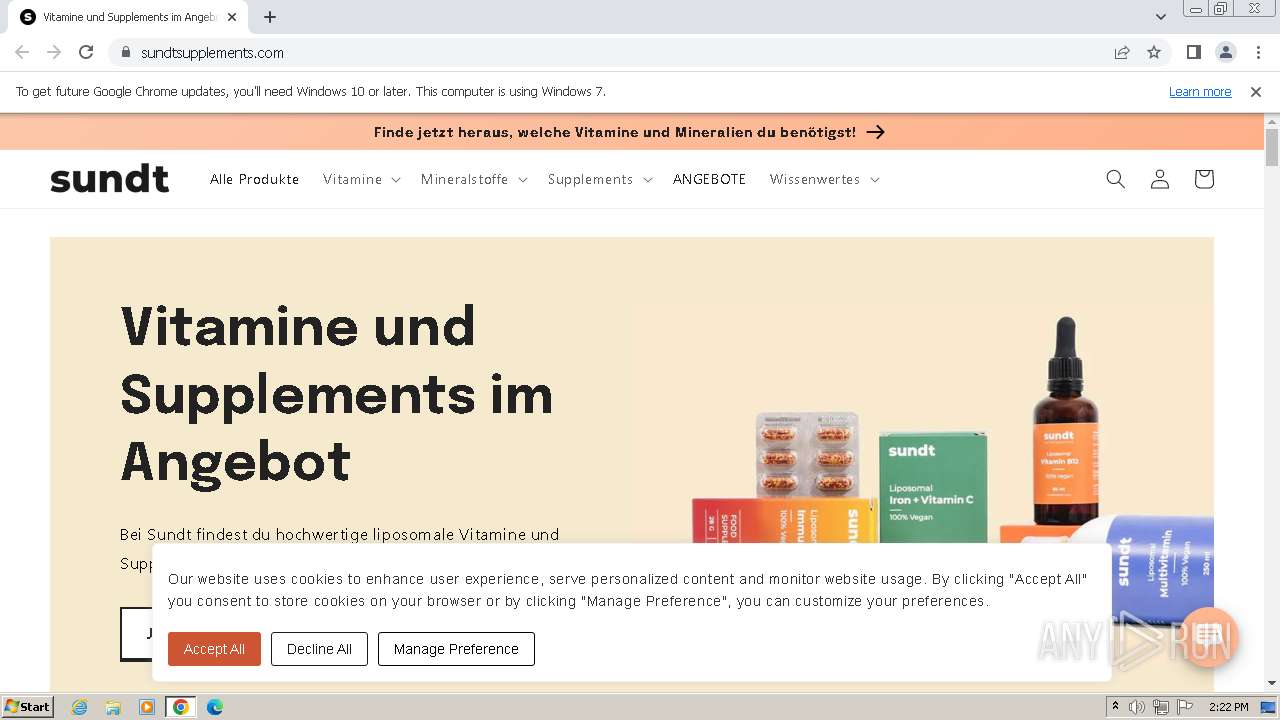1280x720 pixels.
Task: Open Chrome side panel icon
Action: tap(1194, 52)
